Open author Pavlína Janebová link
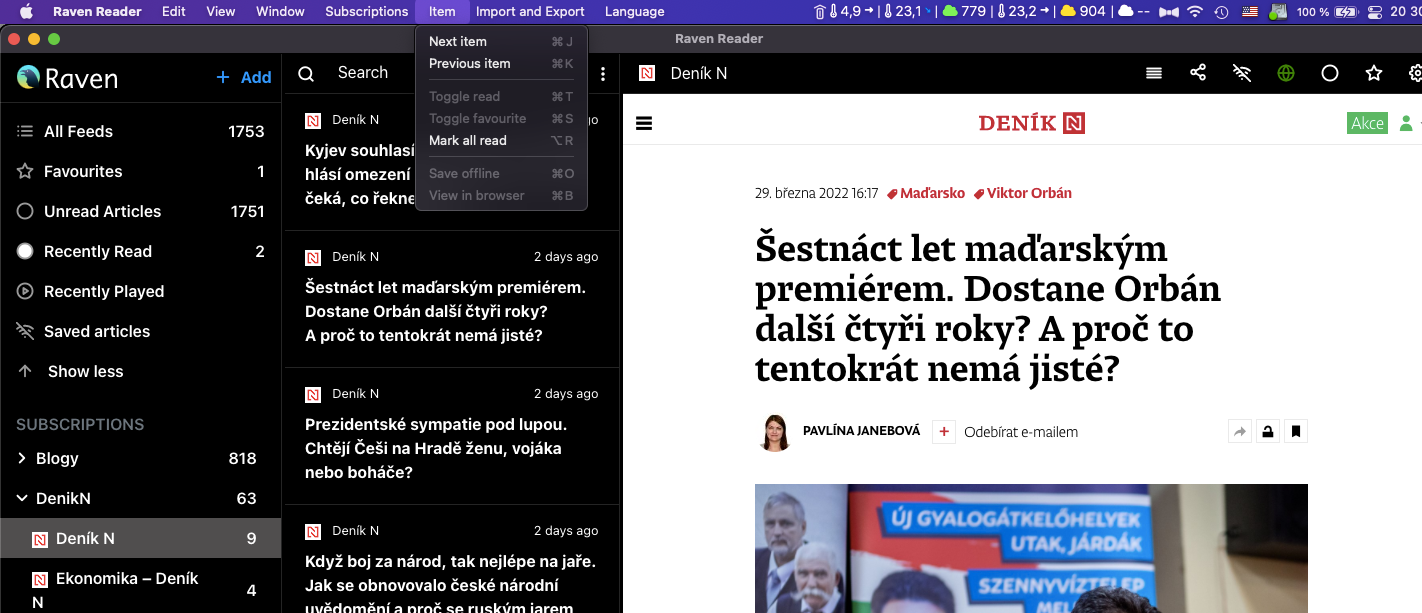Screen dimensions: 1422x613 861,431
